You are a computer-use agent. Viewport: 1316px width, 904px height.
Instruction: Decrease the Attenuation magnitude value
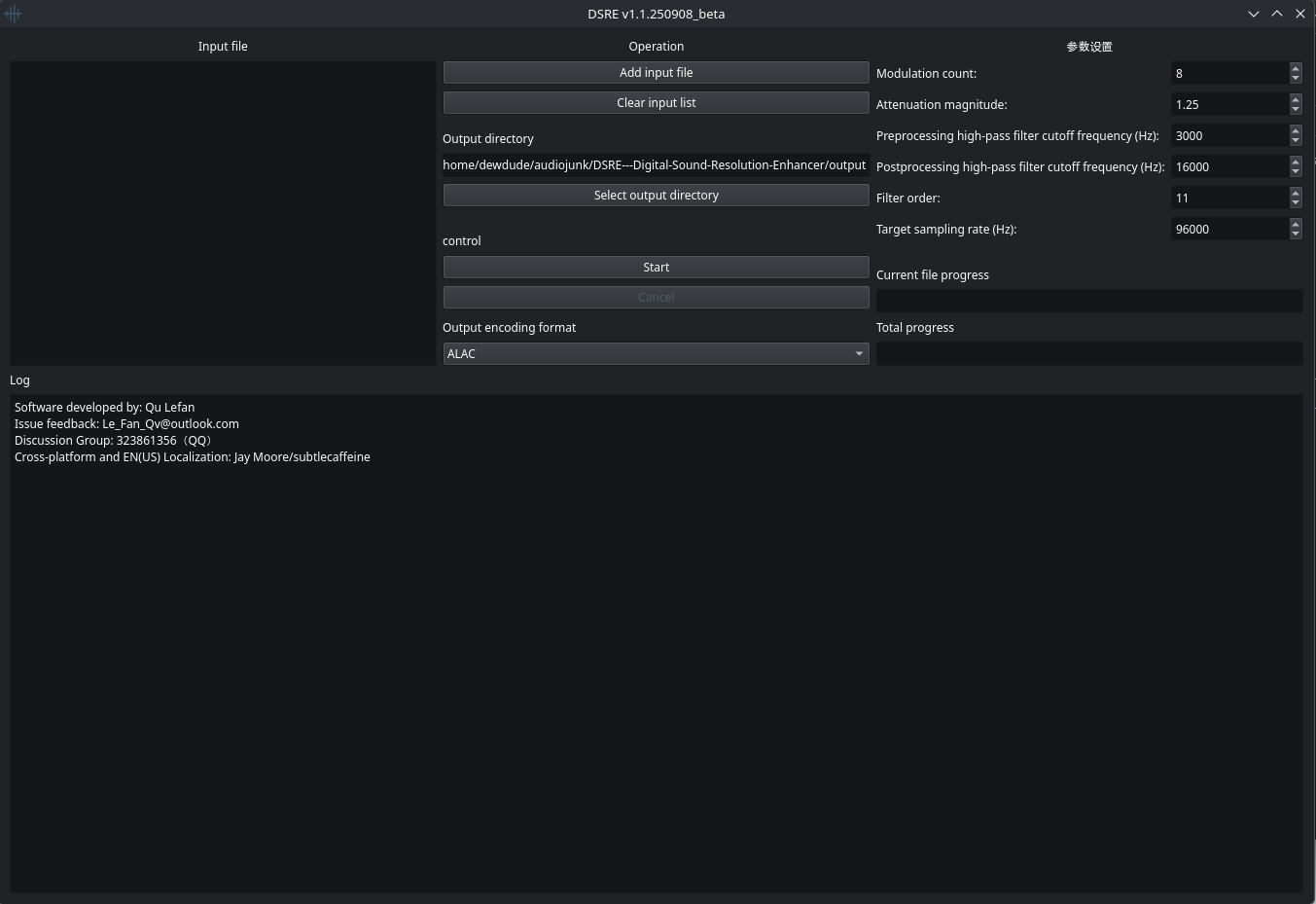(1295, 109)
